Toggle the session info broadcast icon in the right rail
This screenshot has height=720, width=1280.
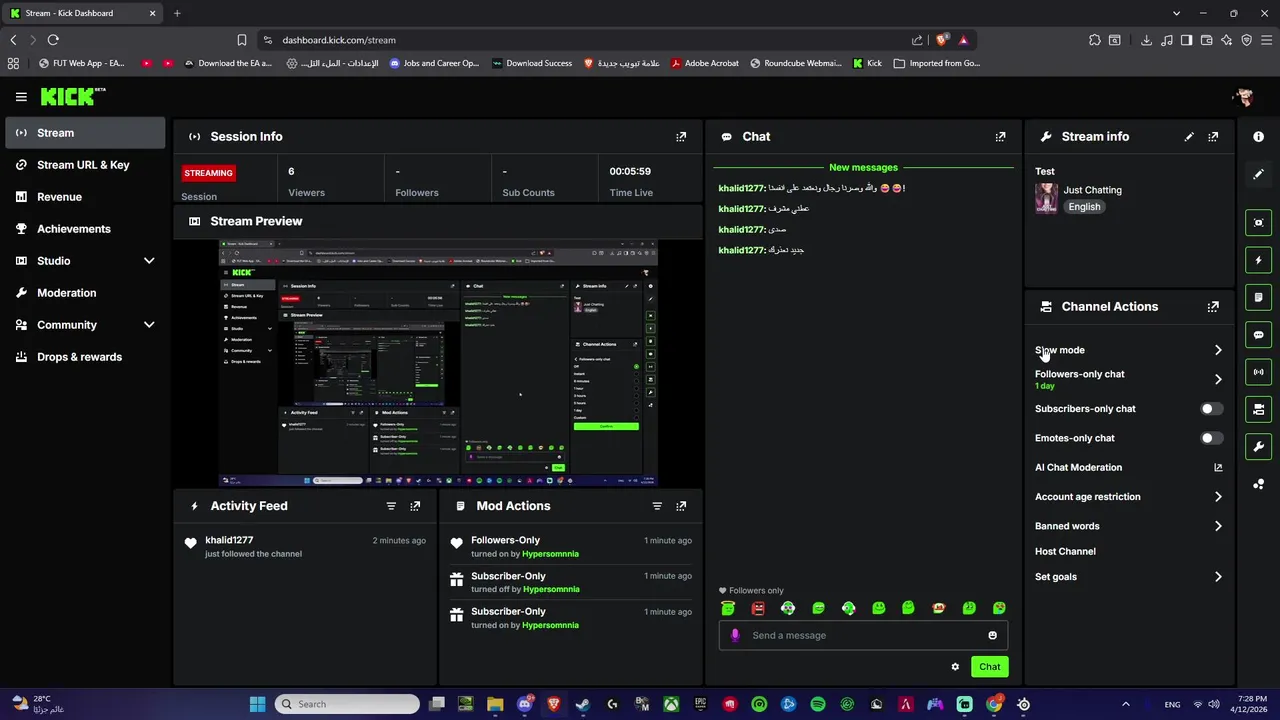pos(1258,372)
